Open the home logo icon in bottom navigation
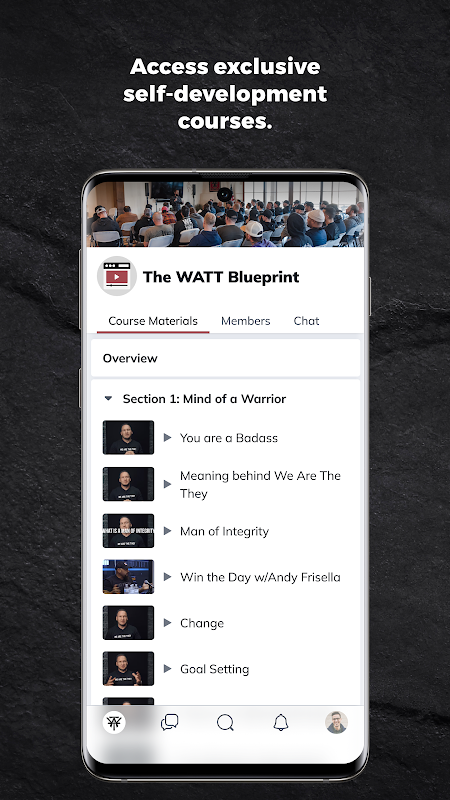 114,722
